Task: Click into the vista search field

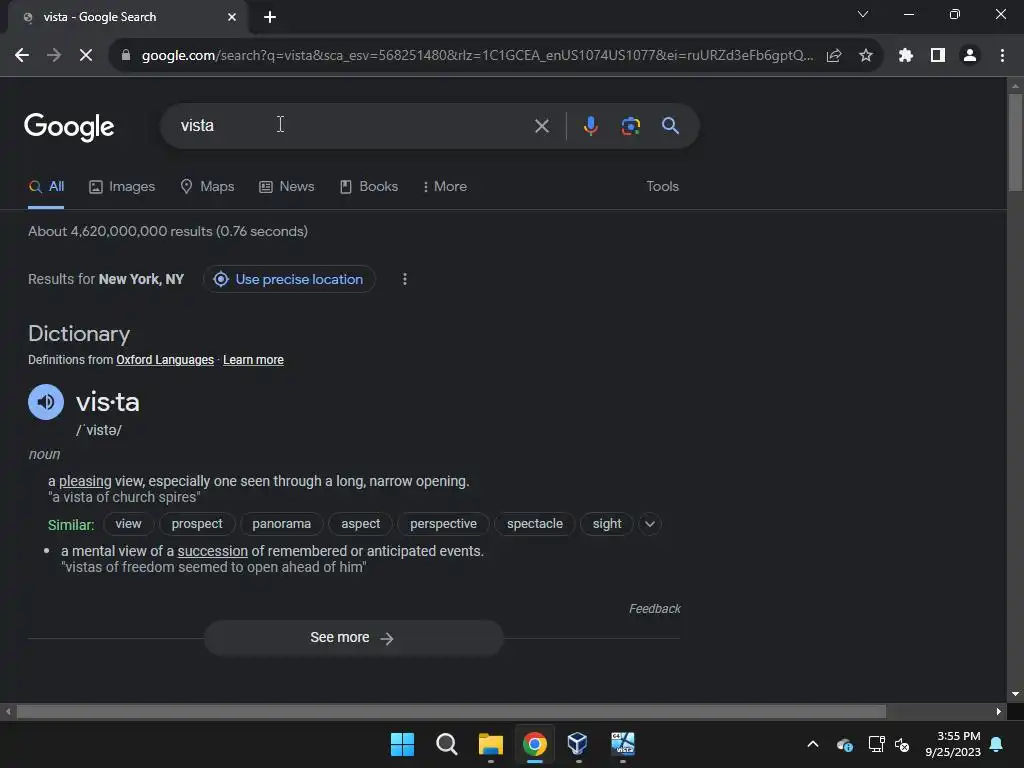Action: click(x=353, y=126)
